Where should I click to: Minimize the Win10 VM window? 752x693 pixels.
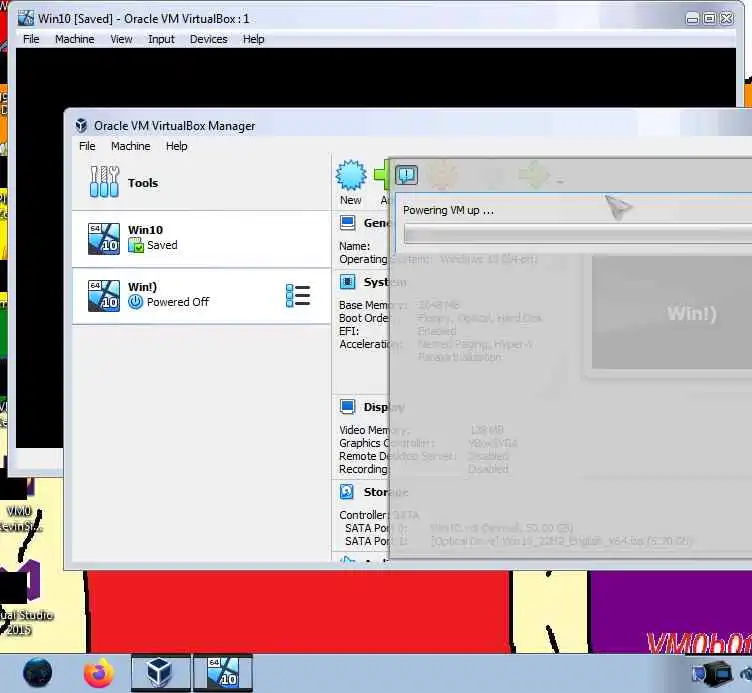coord(693,19)
